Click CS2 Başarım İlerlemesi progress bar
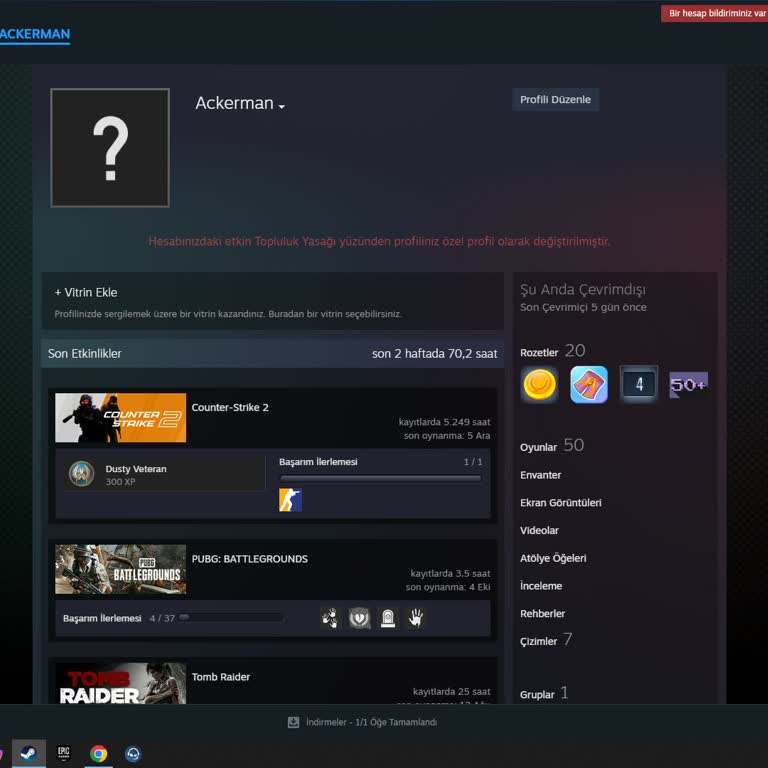This screenshot has height=768, width=768. 381,479
